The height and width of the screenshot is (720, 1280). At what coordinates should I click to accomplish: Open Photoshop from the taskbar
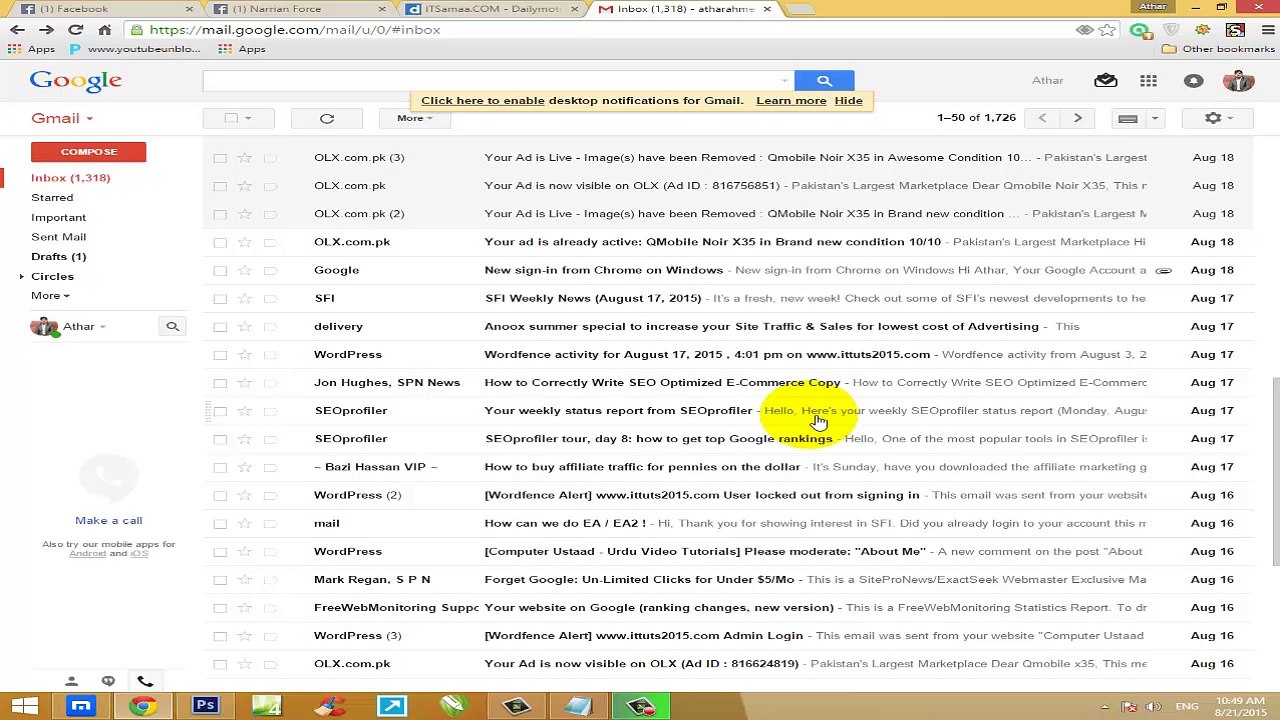(x=205, y=706)
